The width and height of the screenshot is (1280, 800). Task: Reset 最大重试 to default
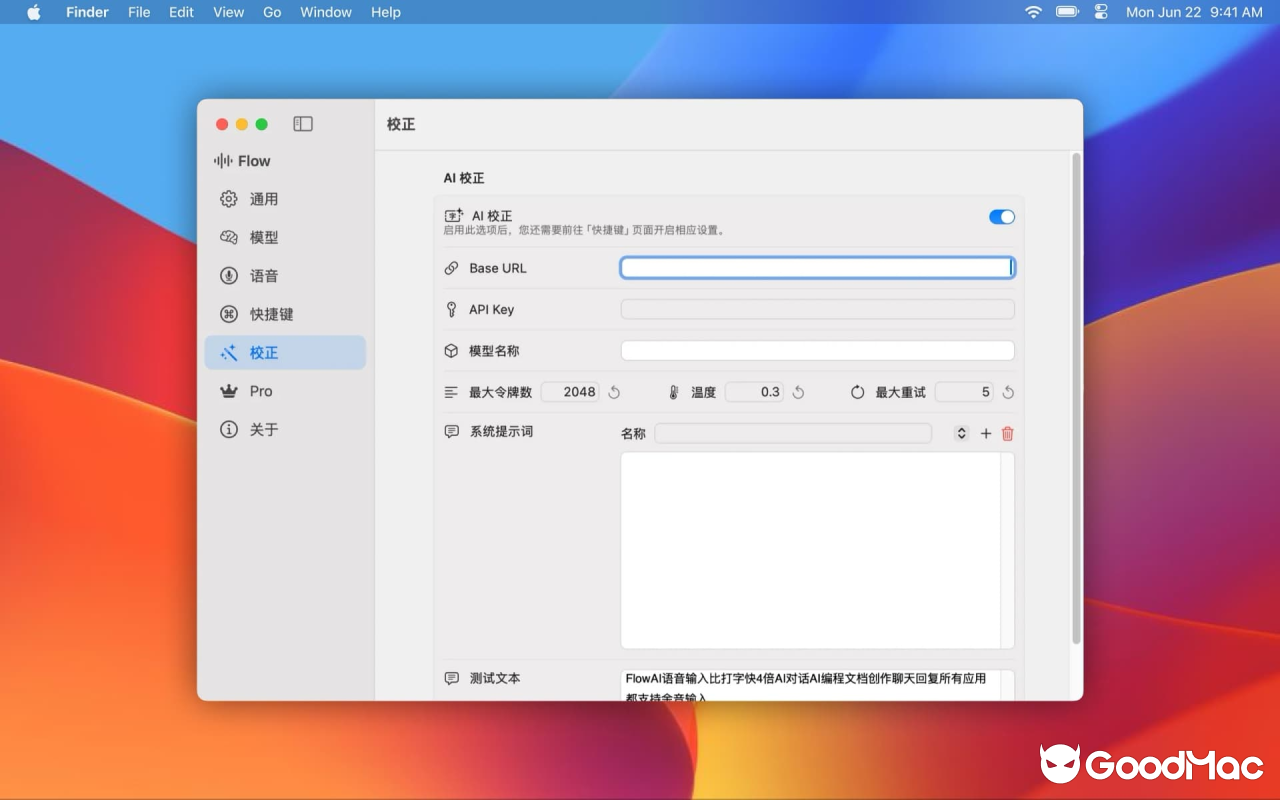tap(1008, 392)
